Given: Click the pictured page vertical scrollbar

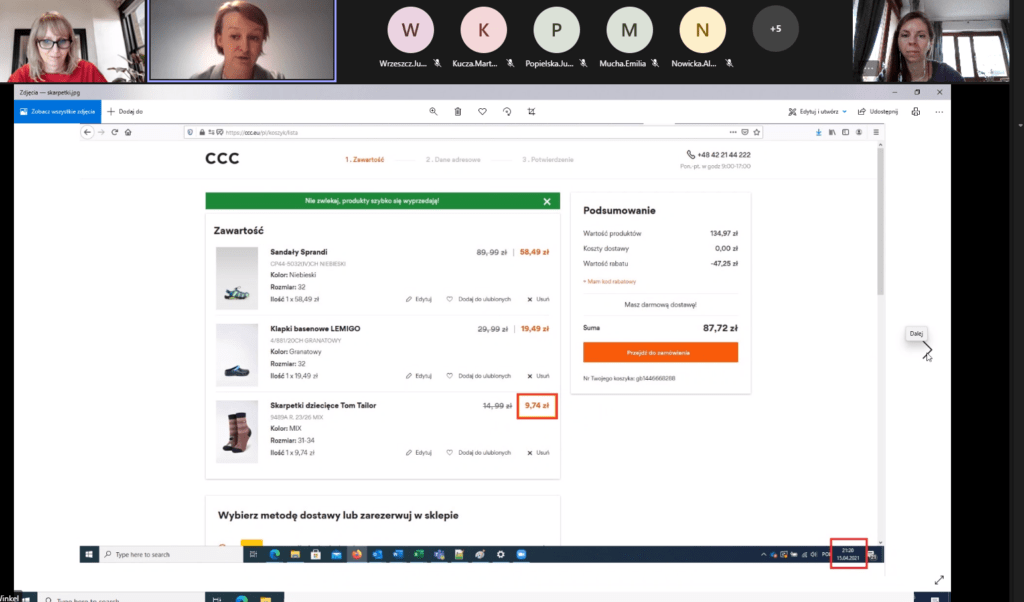Looking at the screenshot, I should pos(880,222).
